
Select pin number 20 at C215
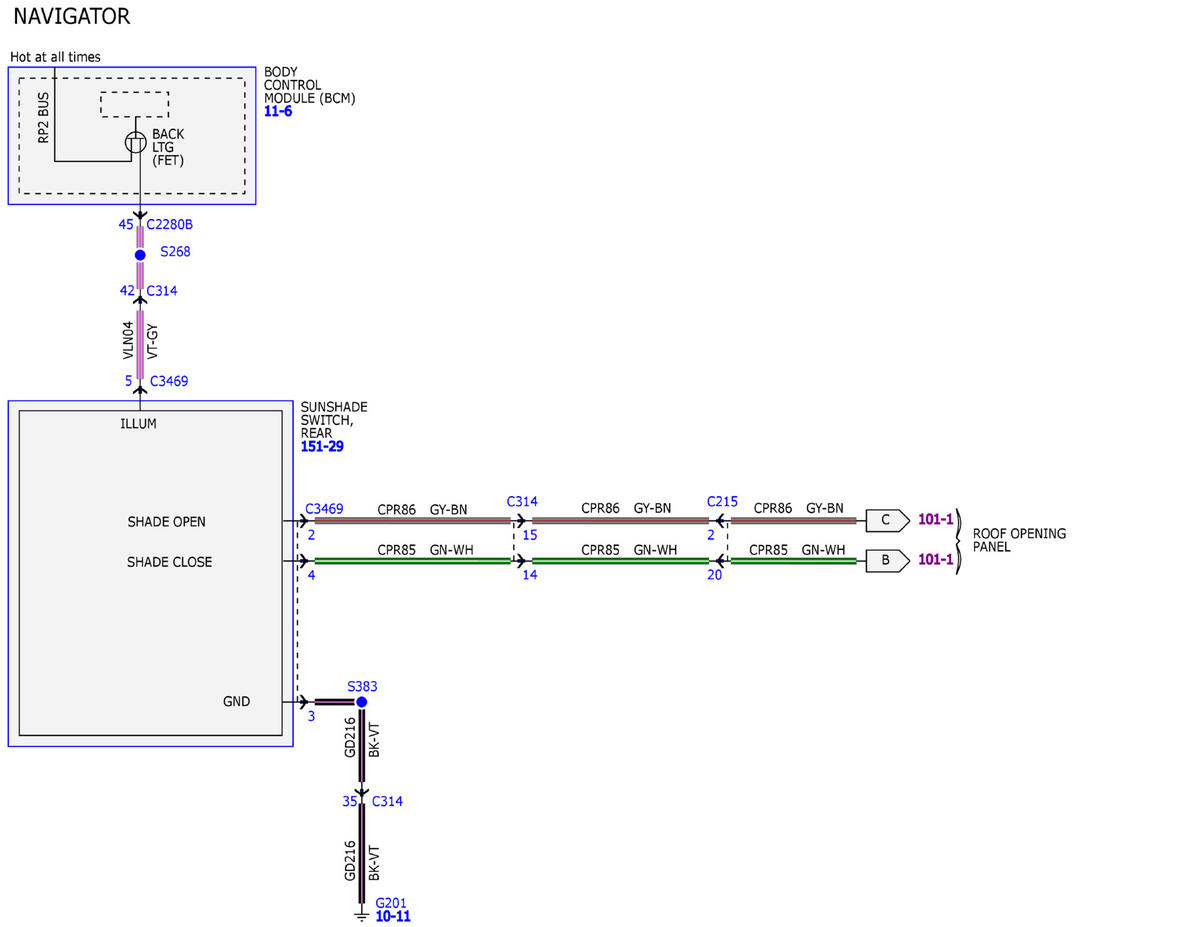(714, 575)
